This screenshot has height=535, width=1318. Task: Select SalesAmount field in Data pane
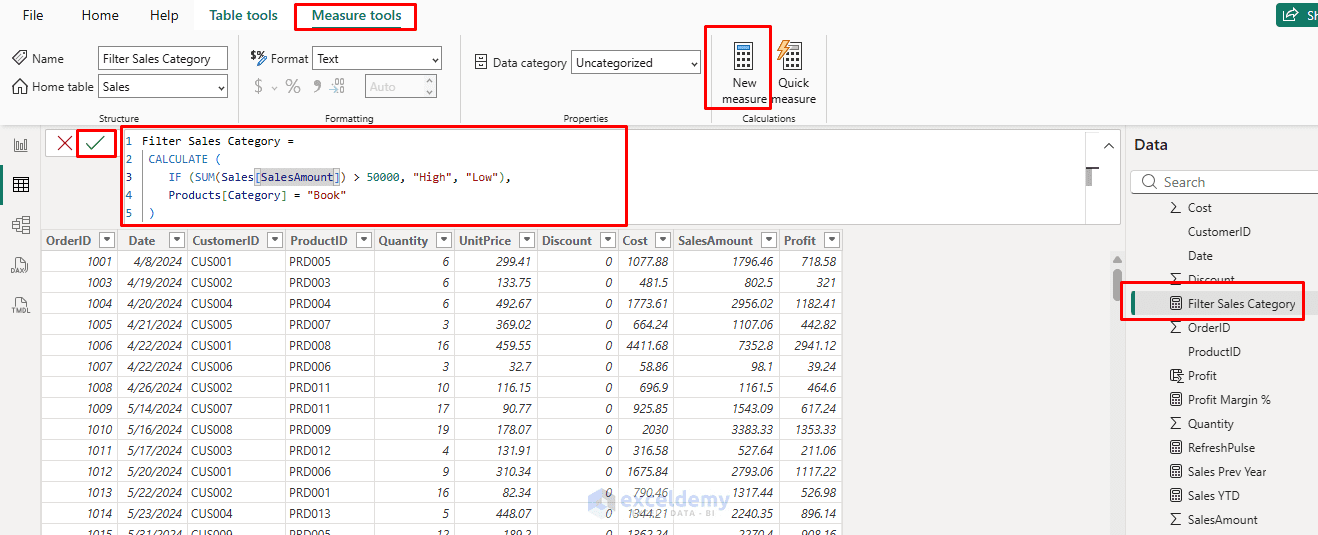pos(1222,520)
